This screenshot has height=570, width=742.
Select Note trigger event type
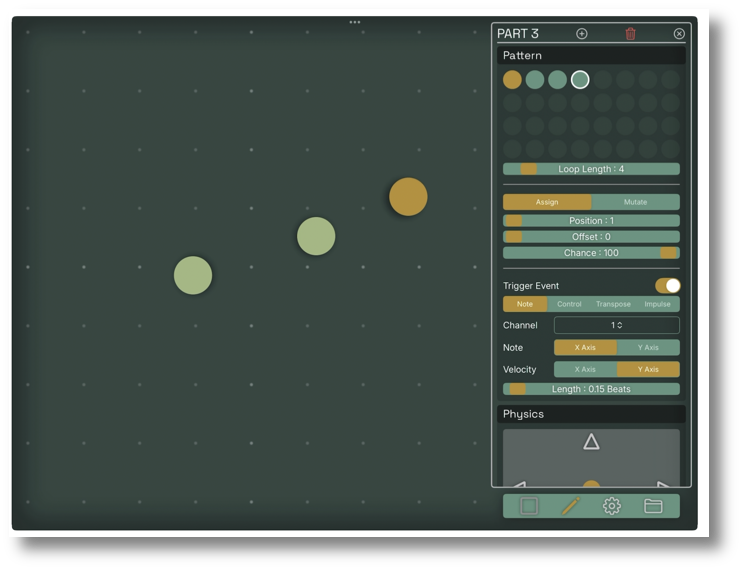tap(525, 304)
